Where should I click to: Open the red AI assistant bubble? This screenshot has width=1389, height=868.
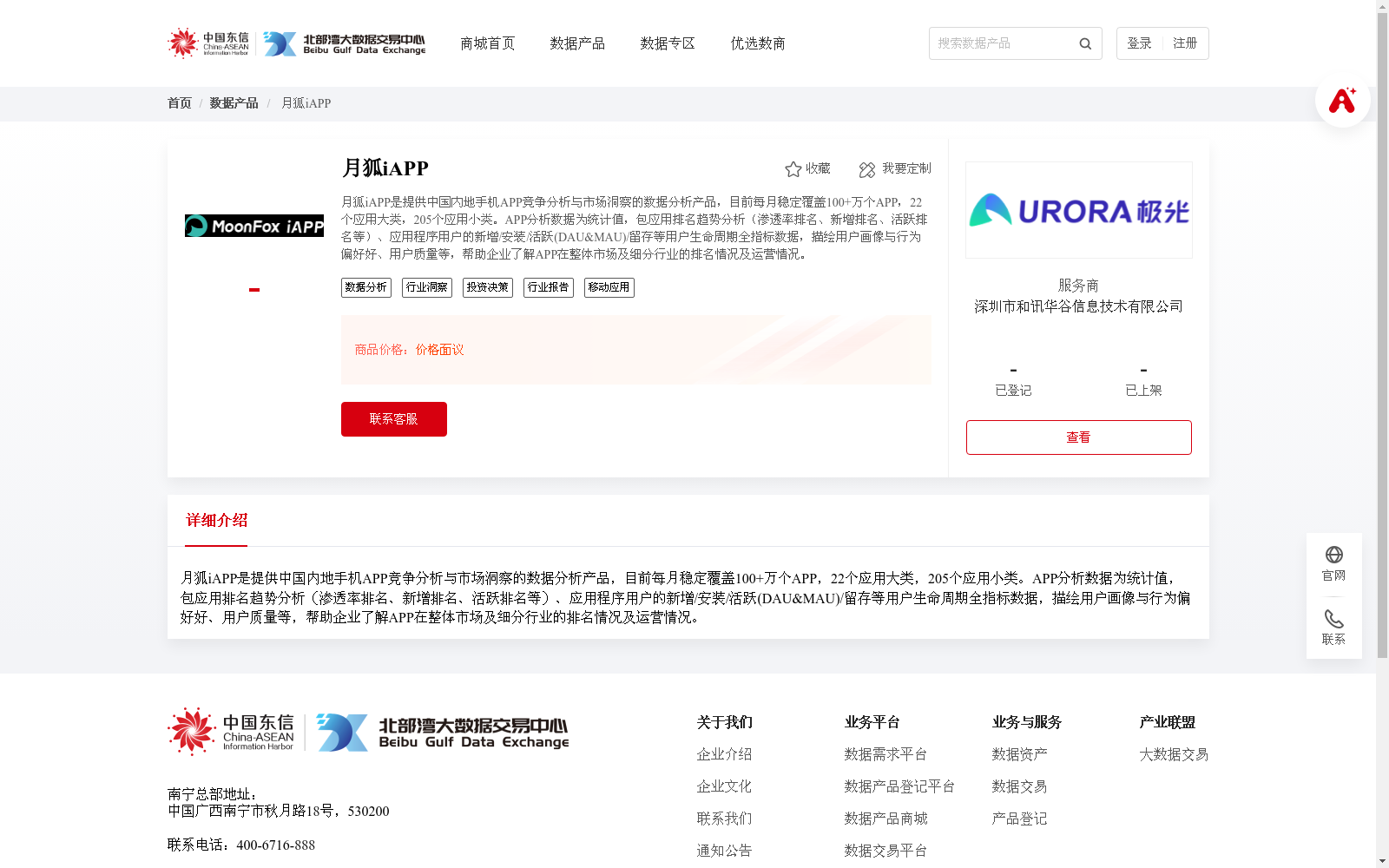1342,100
